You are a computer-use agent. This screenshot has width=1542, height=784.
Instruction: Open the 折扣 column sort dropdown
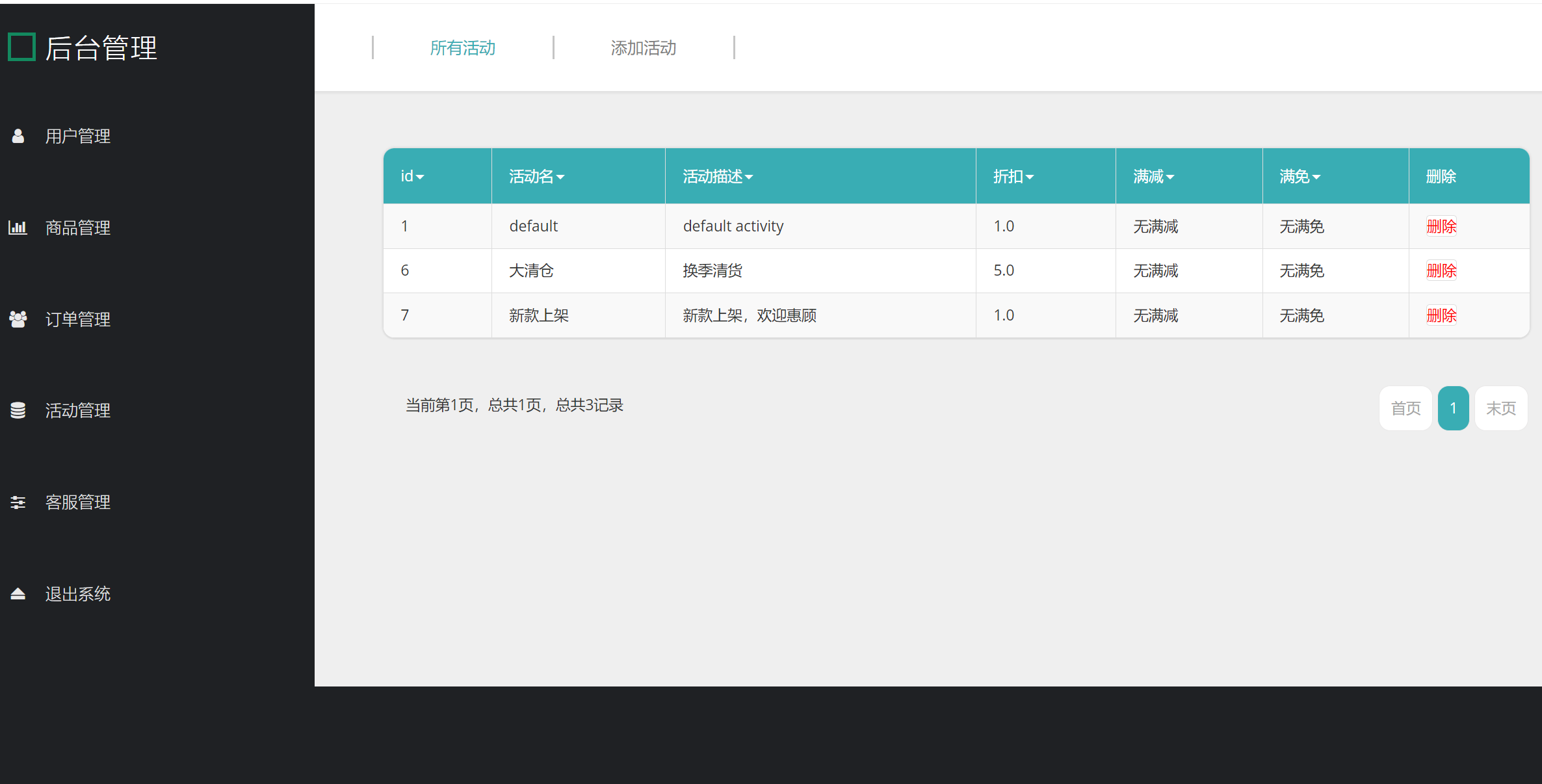point(1030,177)
